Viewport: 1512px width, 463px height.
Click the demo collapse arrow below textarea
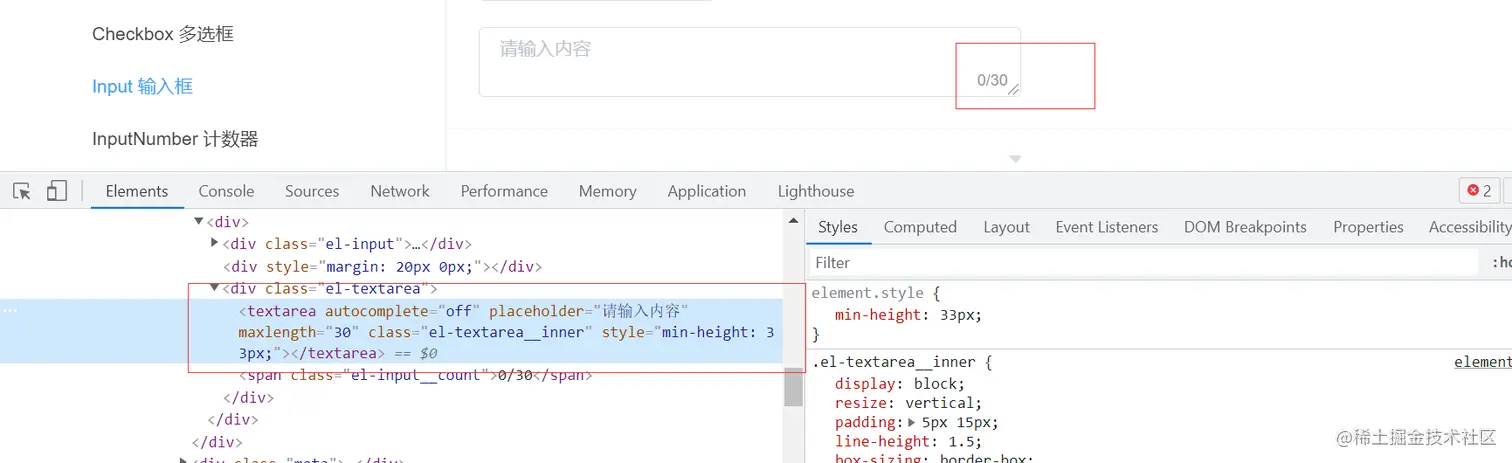point(1015,159)
